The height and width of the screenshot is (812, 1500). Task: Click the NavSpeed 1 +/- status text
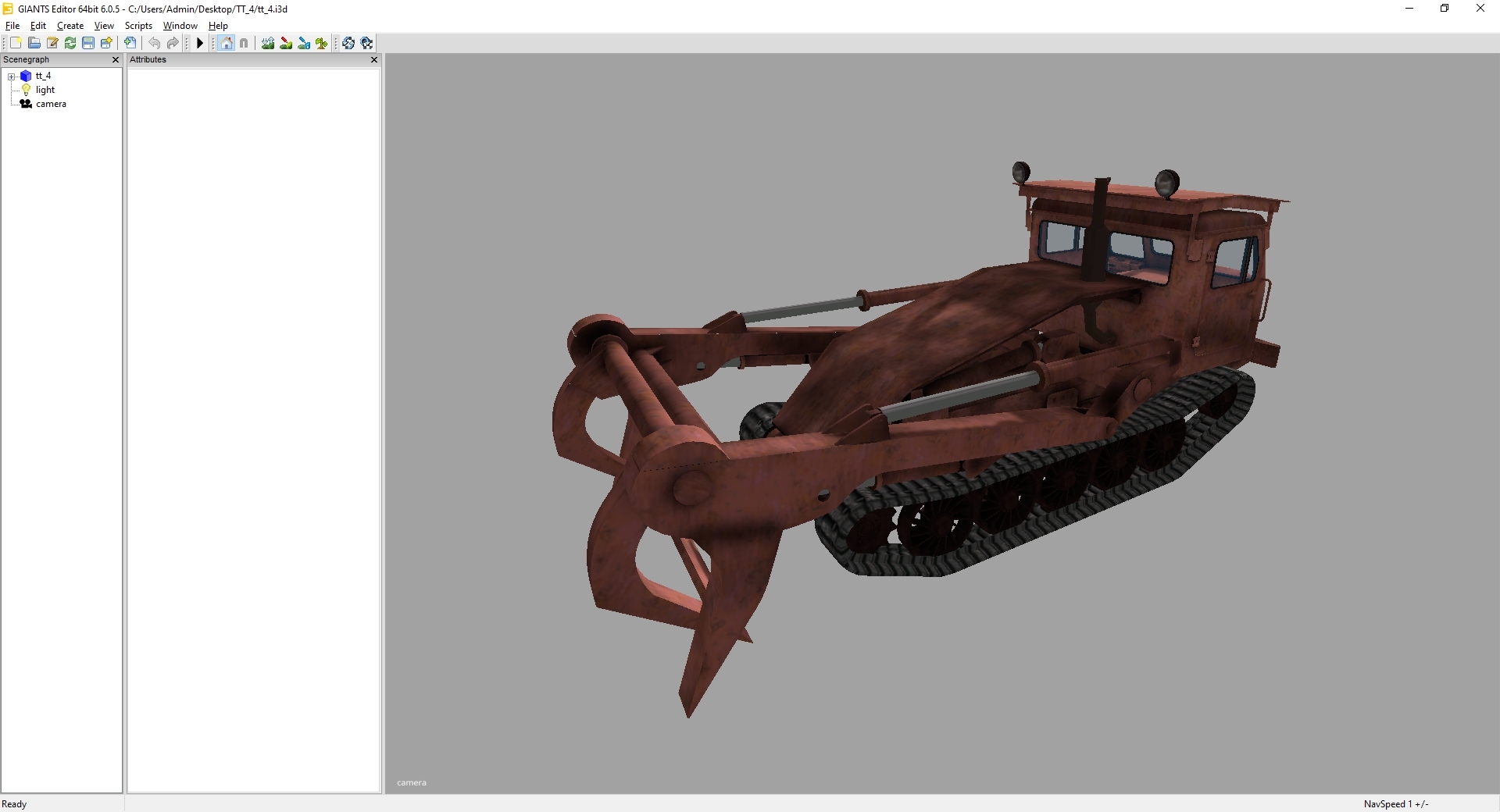coord(1396,803)
